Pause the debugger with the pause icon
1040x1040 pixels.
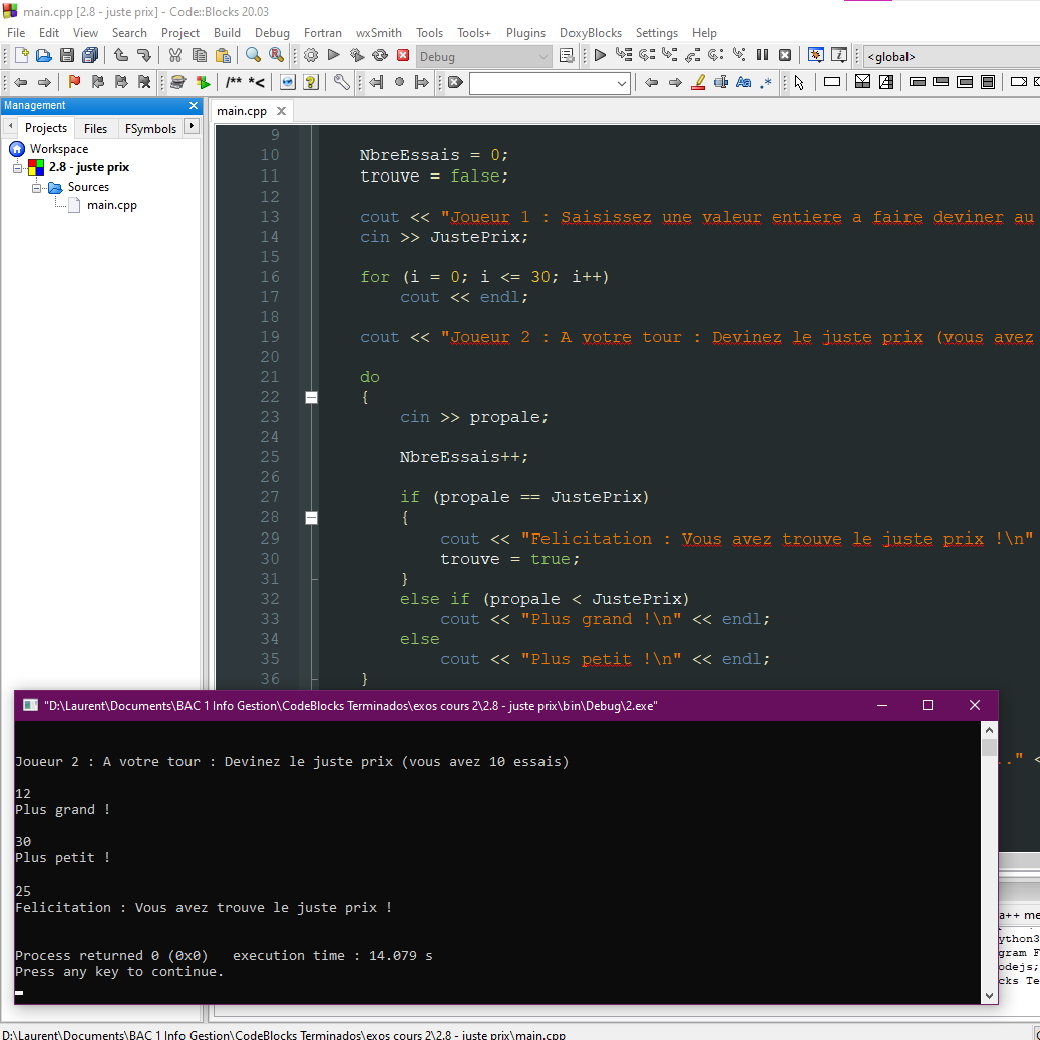[761, 55]
